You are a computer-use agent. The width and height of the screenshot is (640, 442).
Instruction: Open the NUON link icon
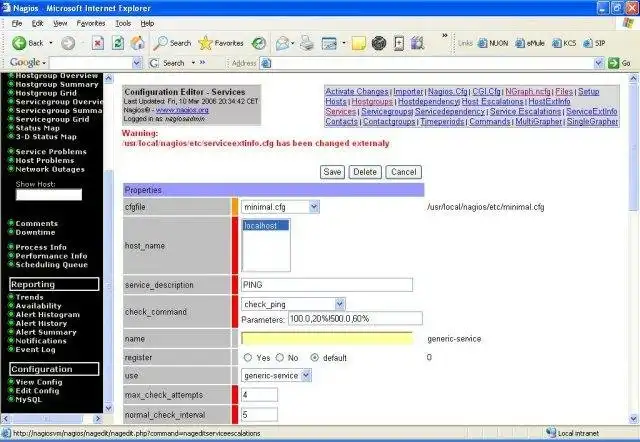482,43
